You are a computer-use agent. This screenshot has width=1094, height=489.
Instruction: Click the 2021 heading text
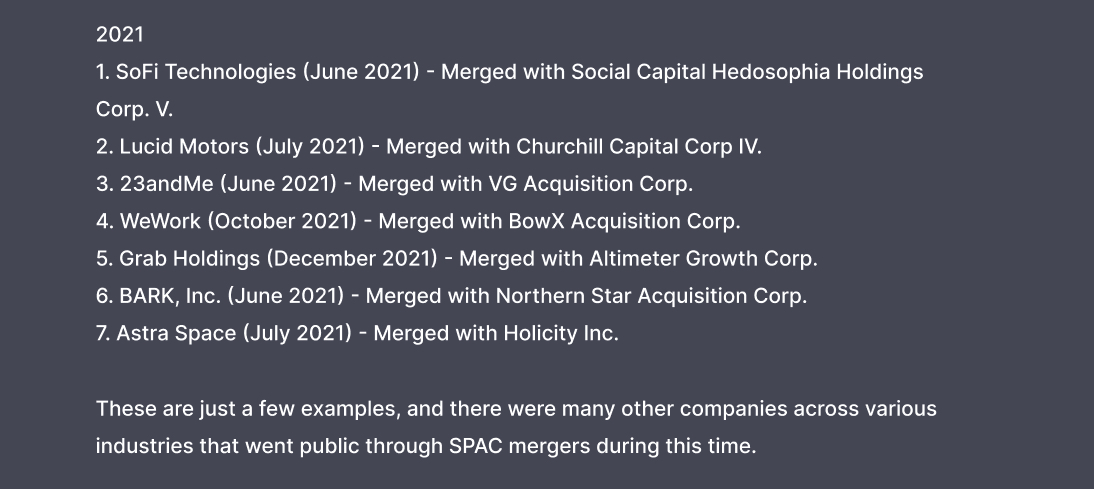click(x=120, y=35)
